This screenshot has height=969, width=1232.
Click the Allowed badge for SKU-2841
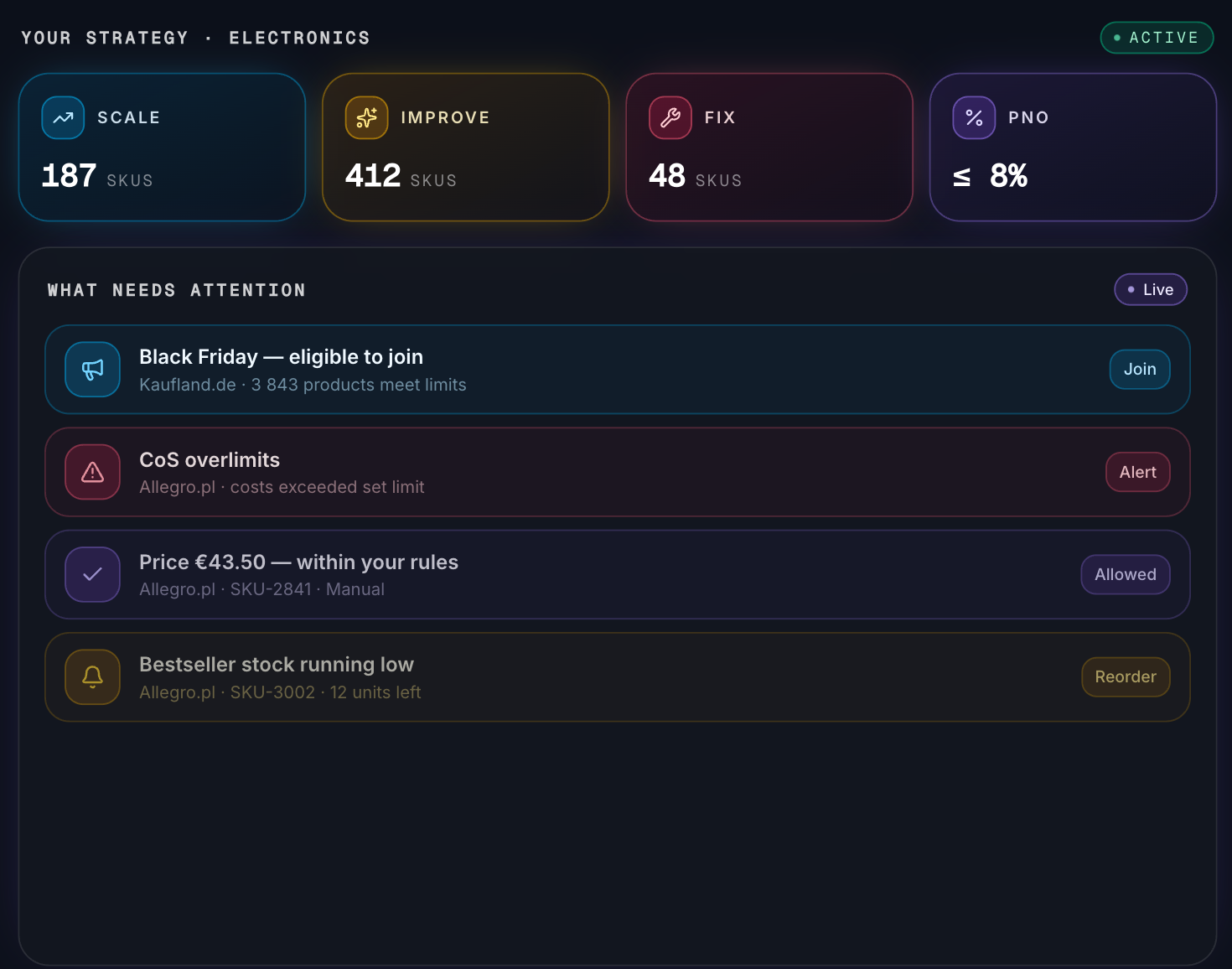point(1126,574)
